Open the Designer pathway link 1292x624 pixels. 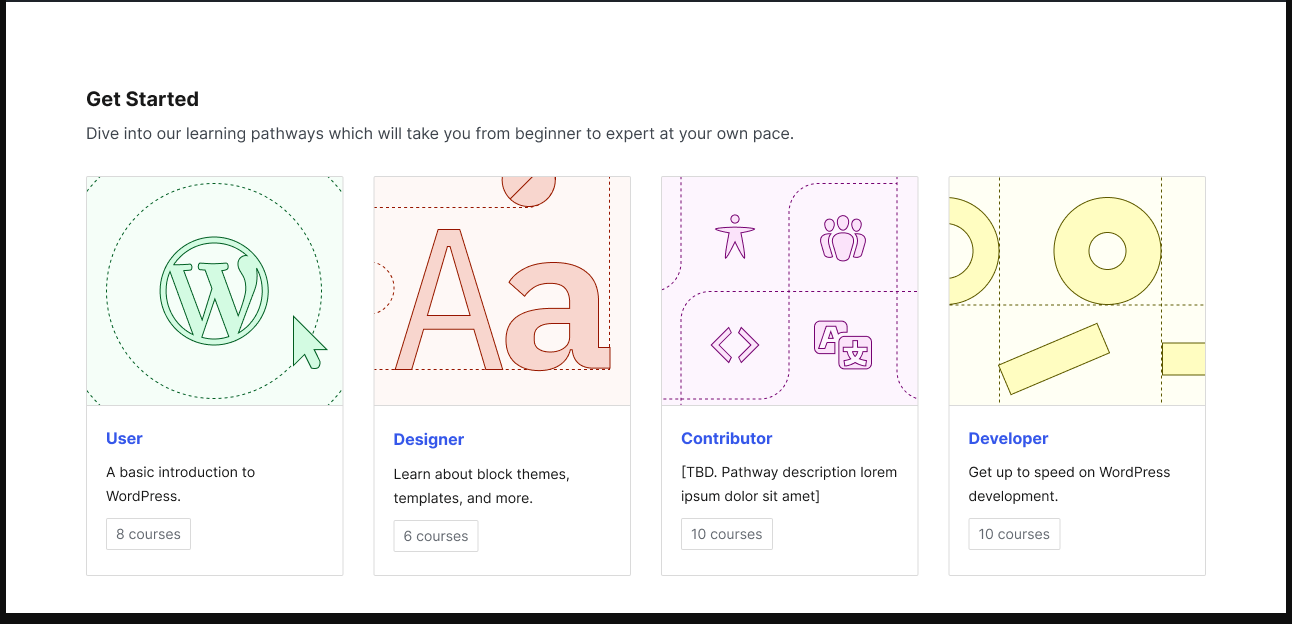click(429, 439)
